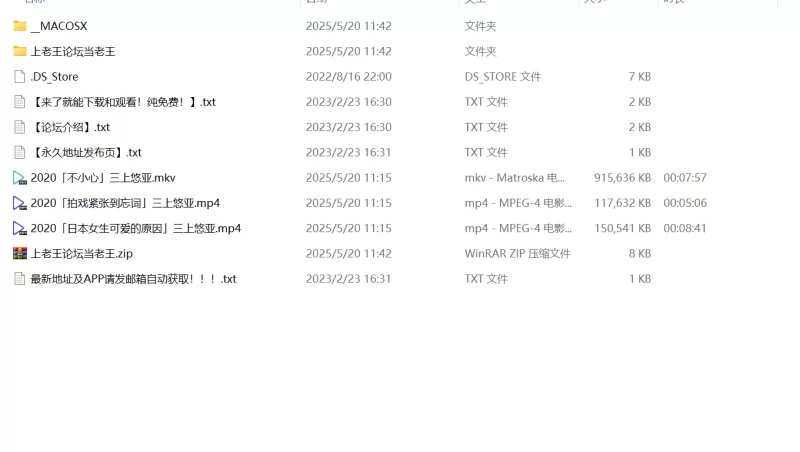The width and height of the screenshot is (800, 452).
Task: Click the mkv video file icon
Action: pyautogui.click(x=19, y=178)
